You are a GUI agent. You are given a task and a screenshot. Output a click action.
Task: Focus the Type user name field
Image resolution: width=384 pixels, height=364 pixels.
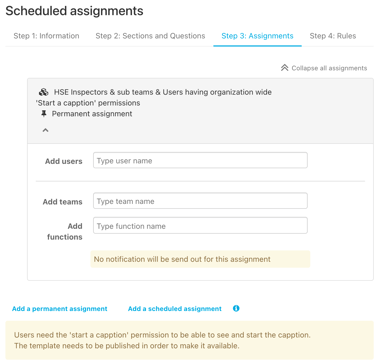200,160
